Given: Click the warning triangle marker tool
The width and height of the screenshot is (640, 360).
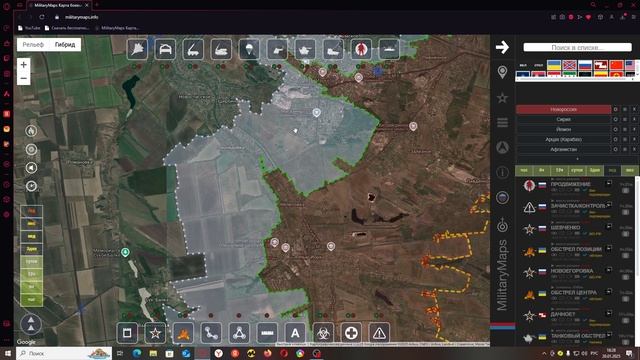Looking at the screenshot, I should point(379,333).
